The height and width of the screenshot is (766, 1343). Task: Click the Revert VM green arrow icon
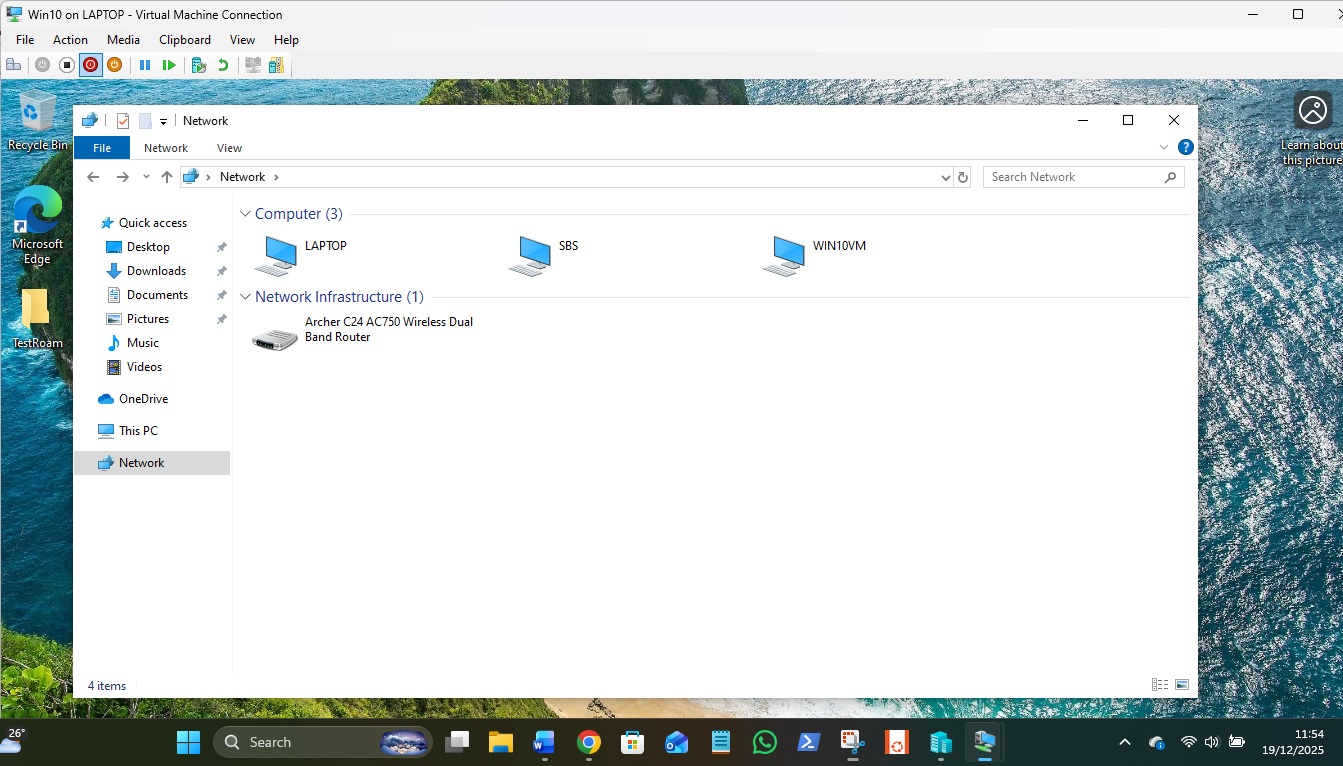(223, 65)
